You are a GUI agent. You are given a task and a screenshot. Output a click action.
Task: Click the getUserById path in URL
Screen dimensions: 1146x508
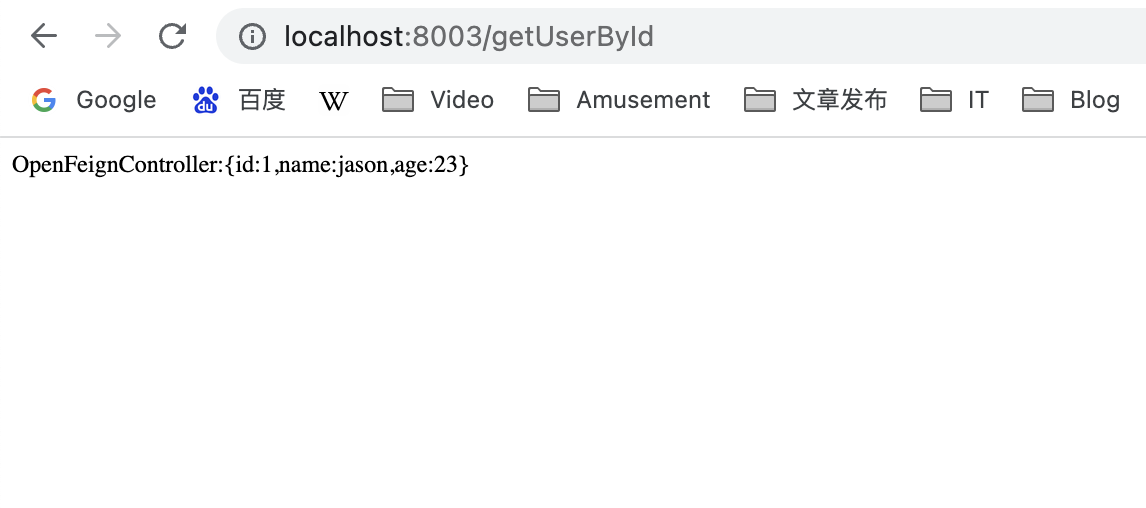tap(573, 36)
